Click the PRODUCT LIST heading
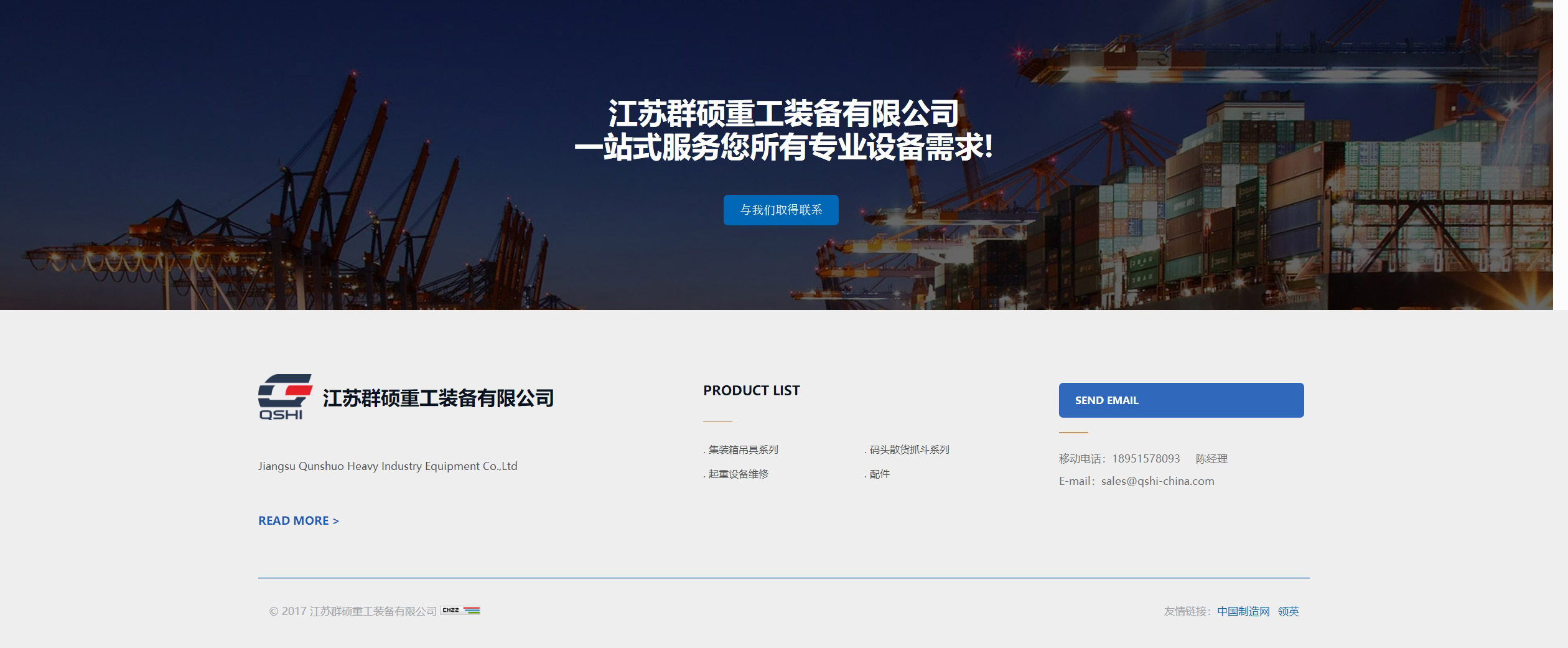The image size is (1568, 648). click(751, 390)
